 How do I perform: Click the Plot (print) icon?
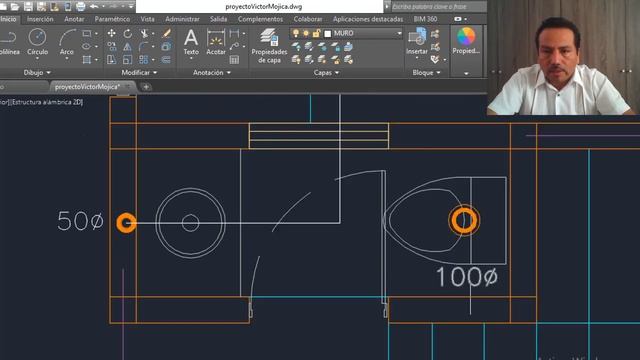81,6
